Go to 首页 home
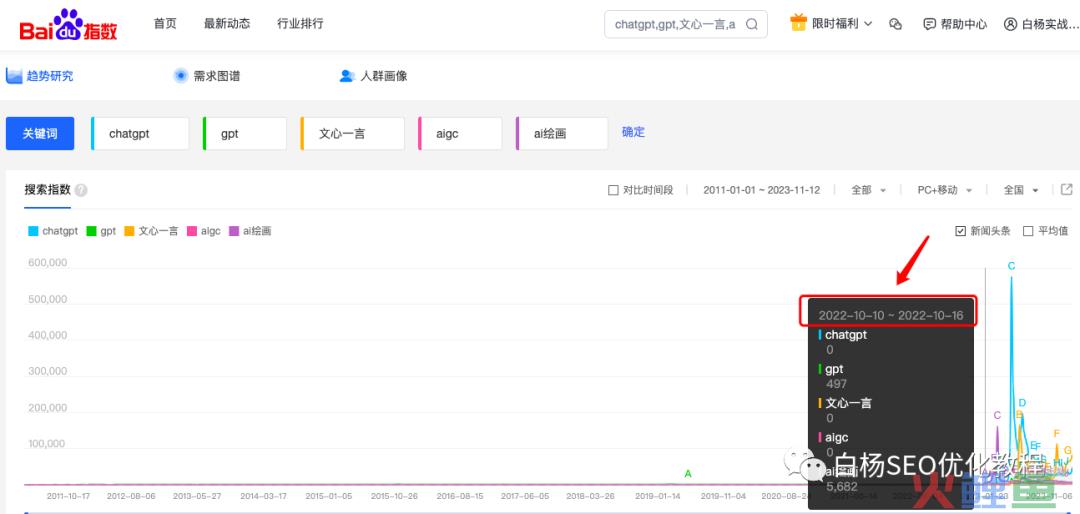1080x514 pixels. (165, 23)
